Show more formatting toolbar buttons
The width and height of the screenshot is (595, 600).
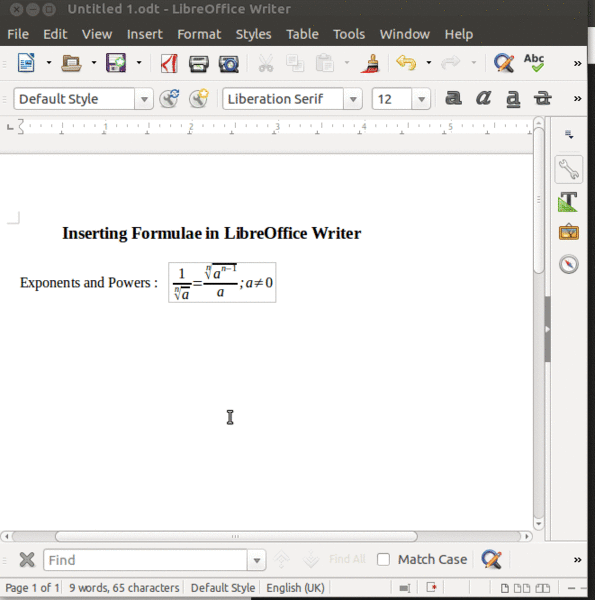pos(577,99)
